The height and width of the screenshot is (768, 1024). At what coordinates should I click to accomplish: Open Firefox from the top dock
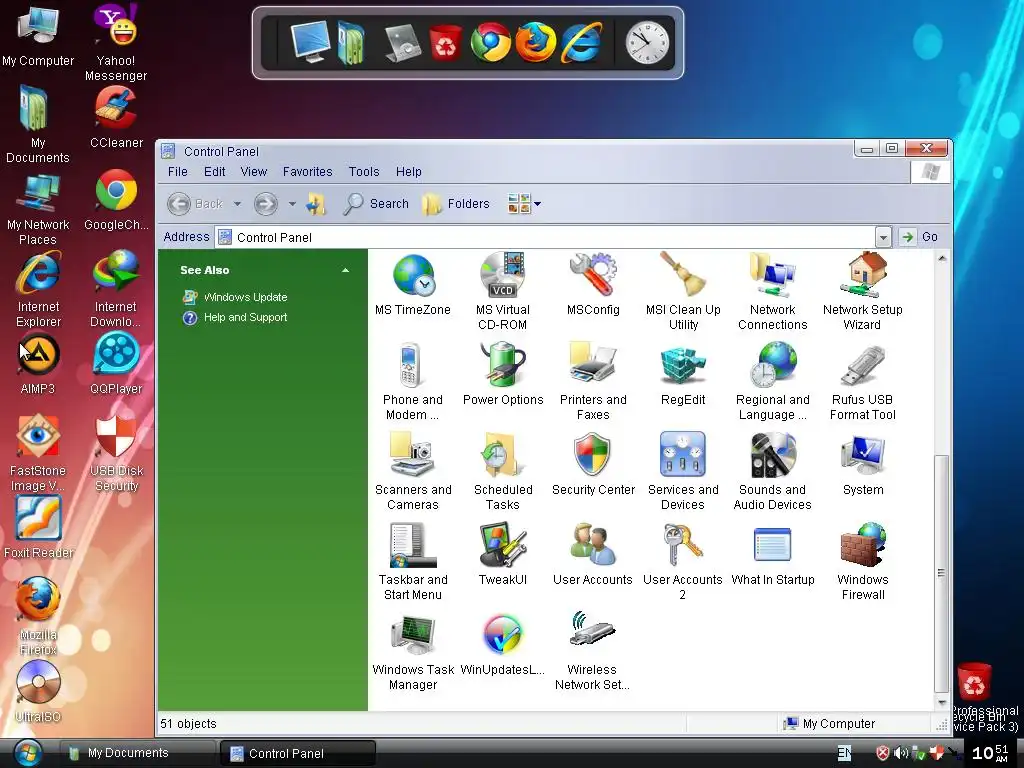(x=536, y=42)
